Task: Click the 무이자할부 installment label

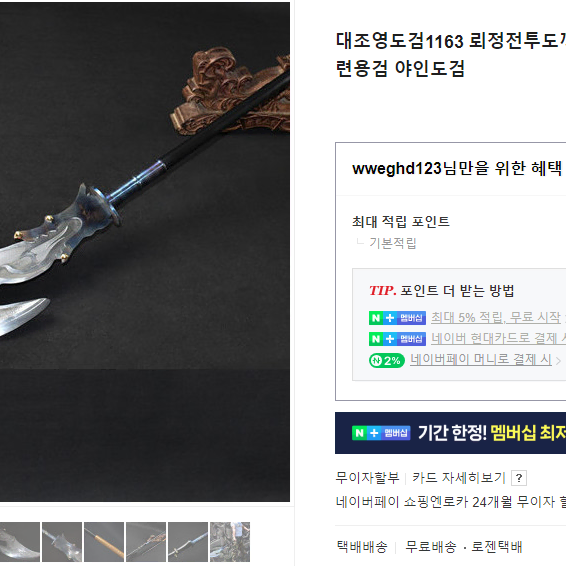Action: 367,478
